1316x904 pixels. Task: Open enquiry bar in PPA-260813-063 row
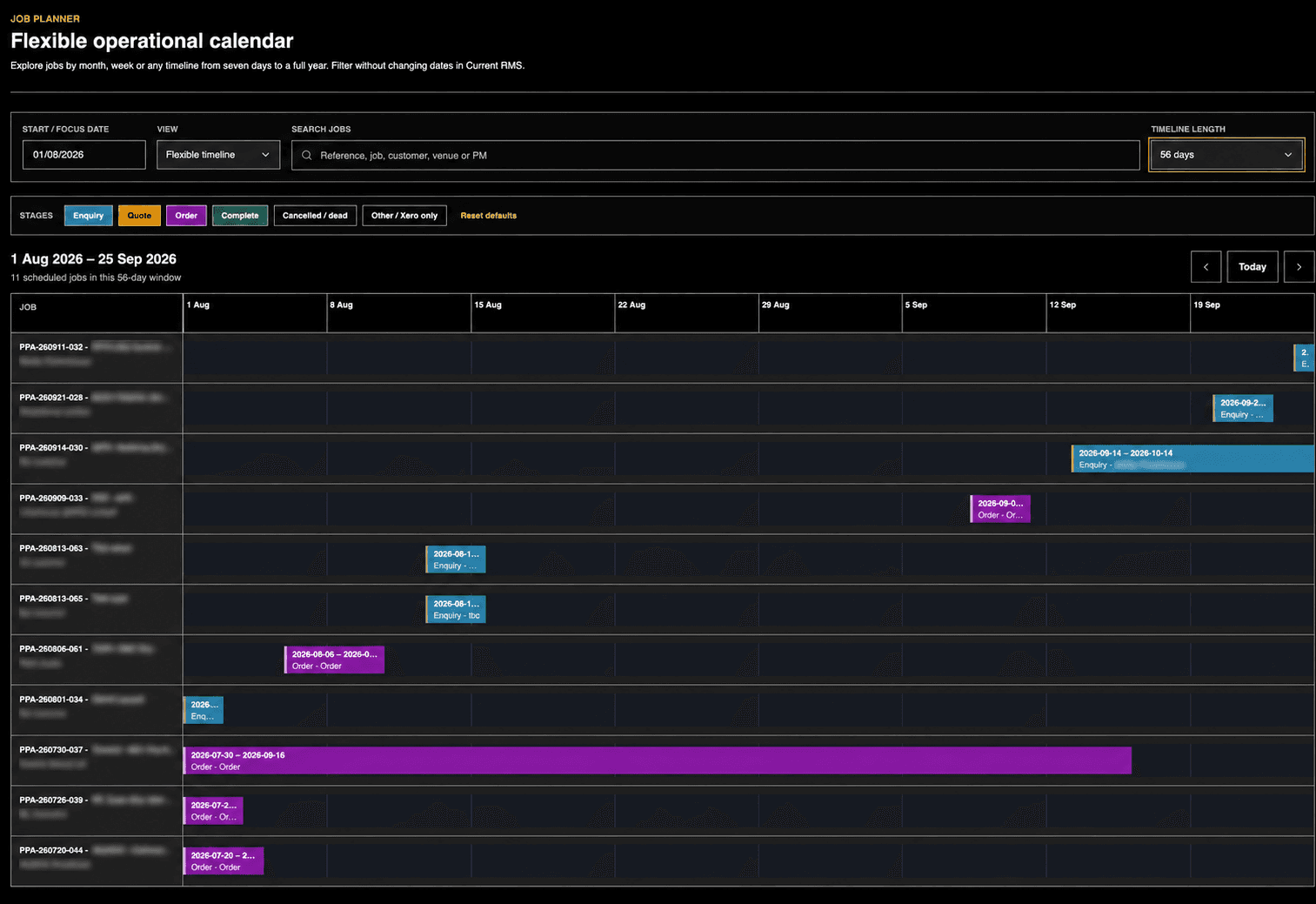[456, 559]
